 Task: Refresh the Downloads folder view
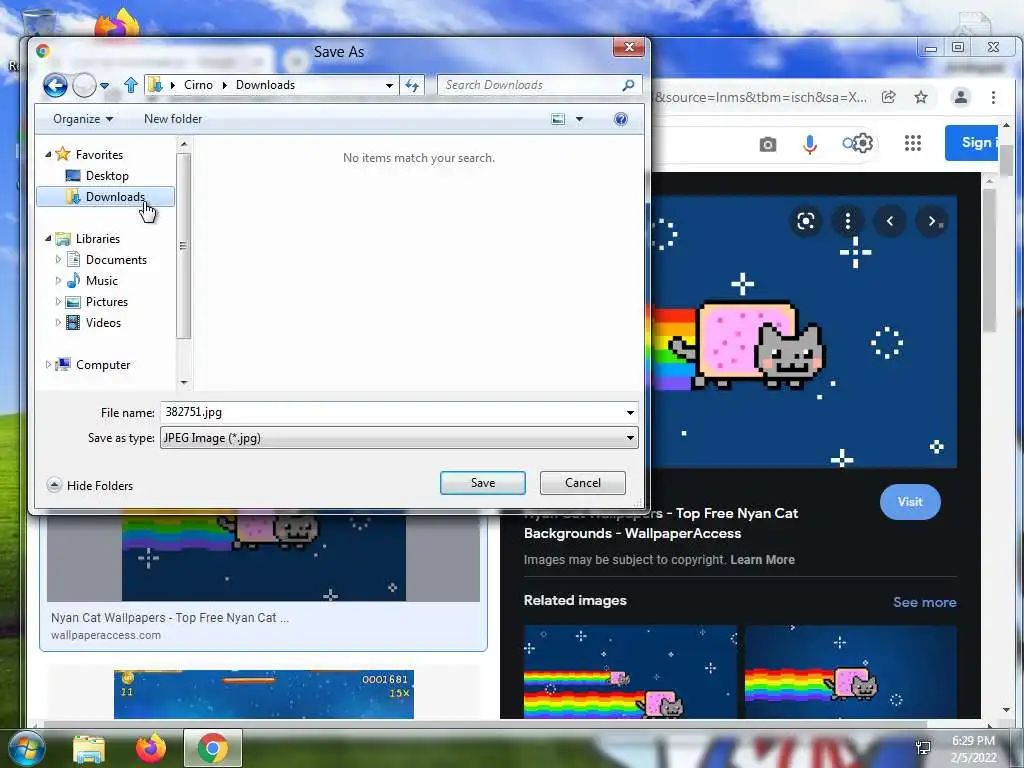(412, 86)
